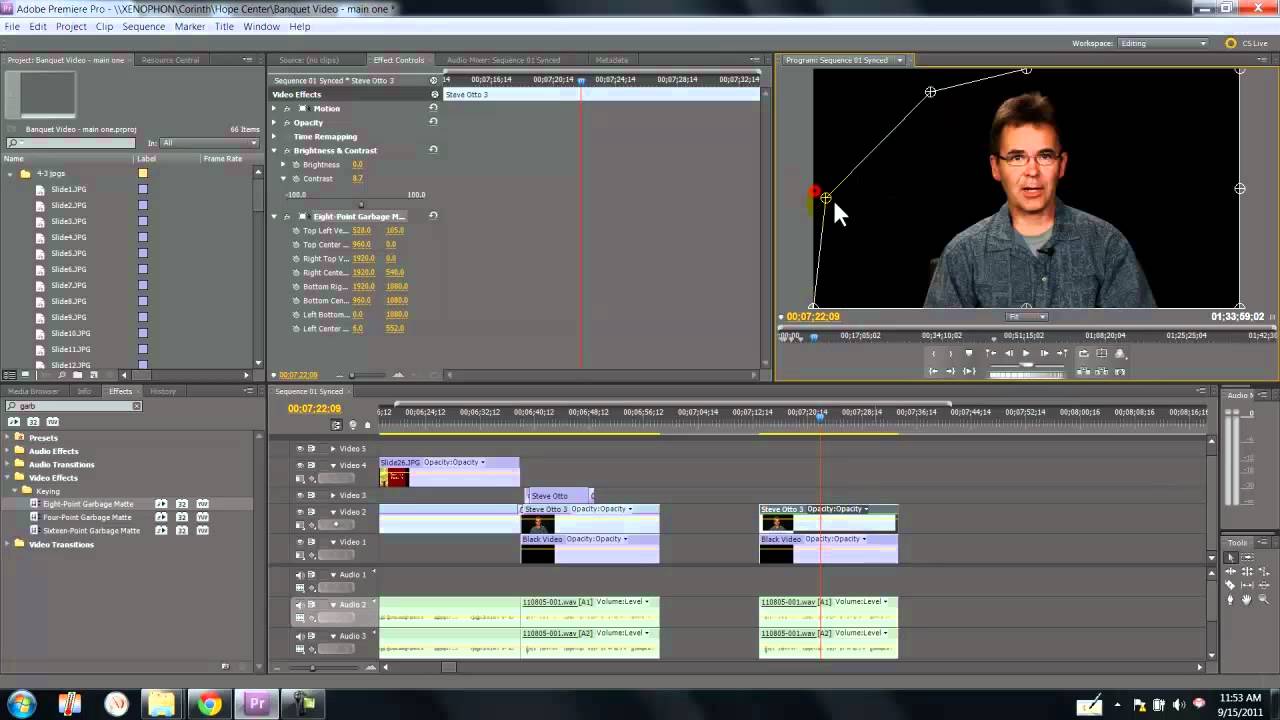Expand Time Remapping properties
The width and height of the screenshot is (1280, 720).
(x=274, y=136)
